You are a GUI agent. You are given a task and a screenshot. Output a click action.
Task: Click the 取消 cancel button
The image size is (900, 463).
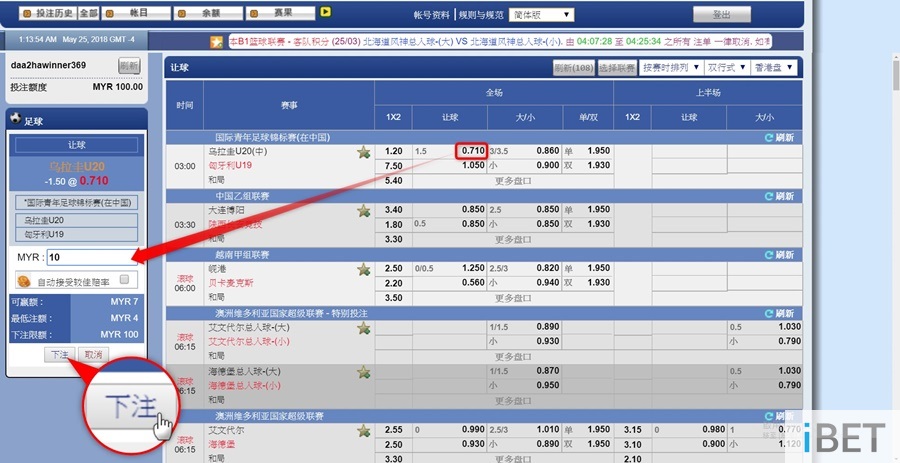(93, 355)
